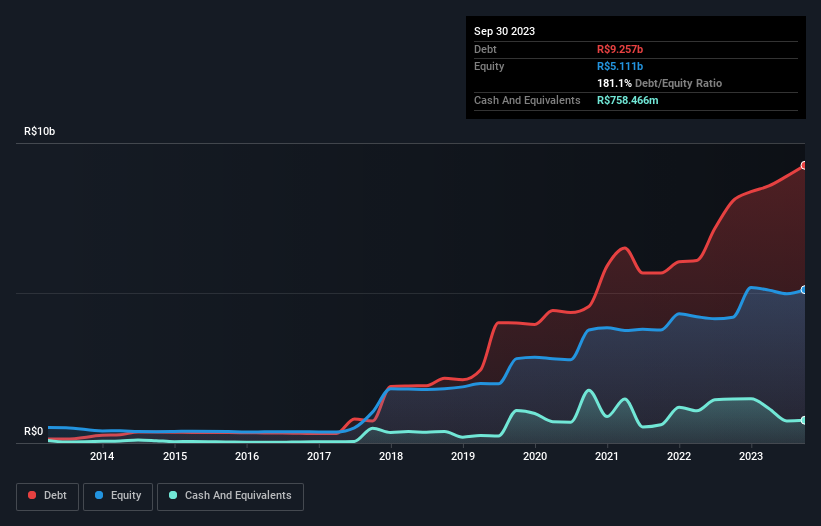
Task: Click the red Debt endpoint marker
Action: tap(804, 165)
